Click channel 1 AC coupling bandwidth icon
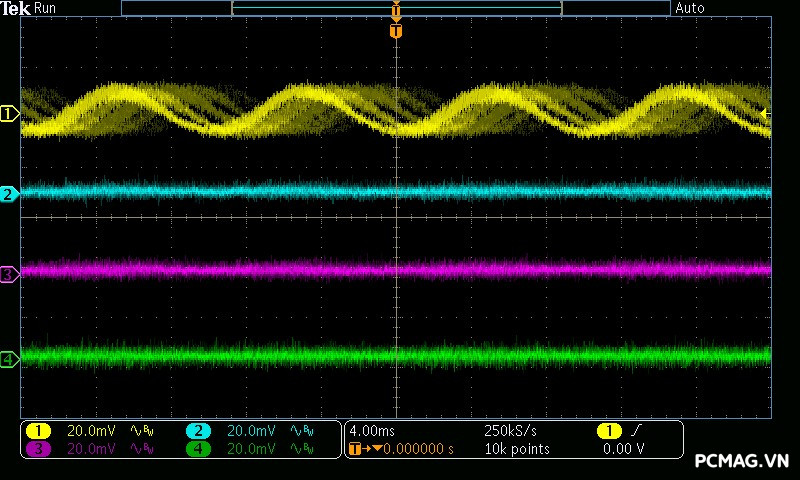 141,431
